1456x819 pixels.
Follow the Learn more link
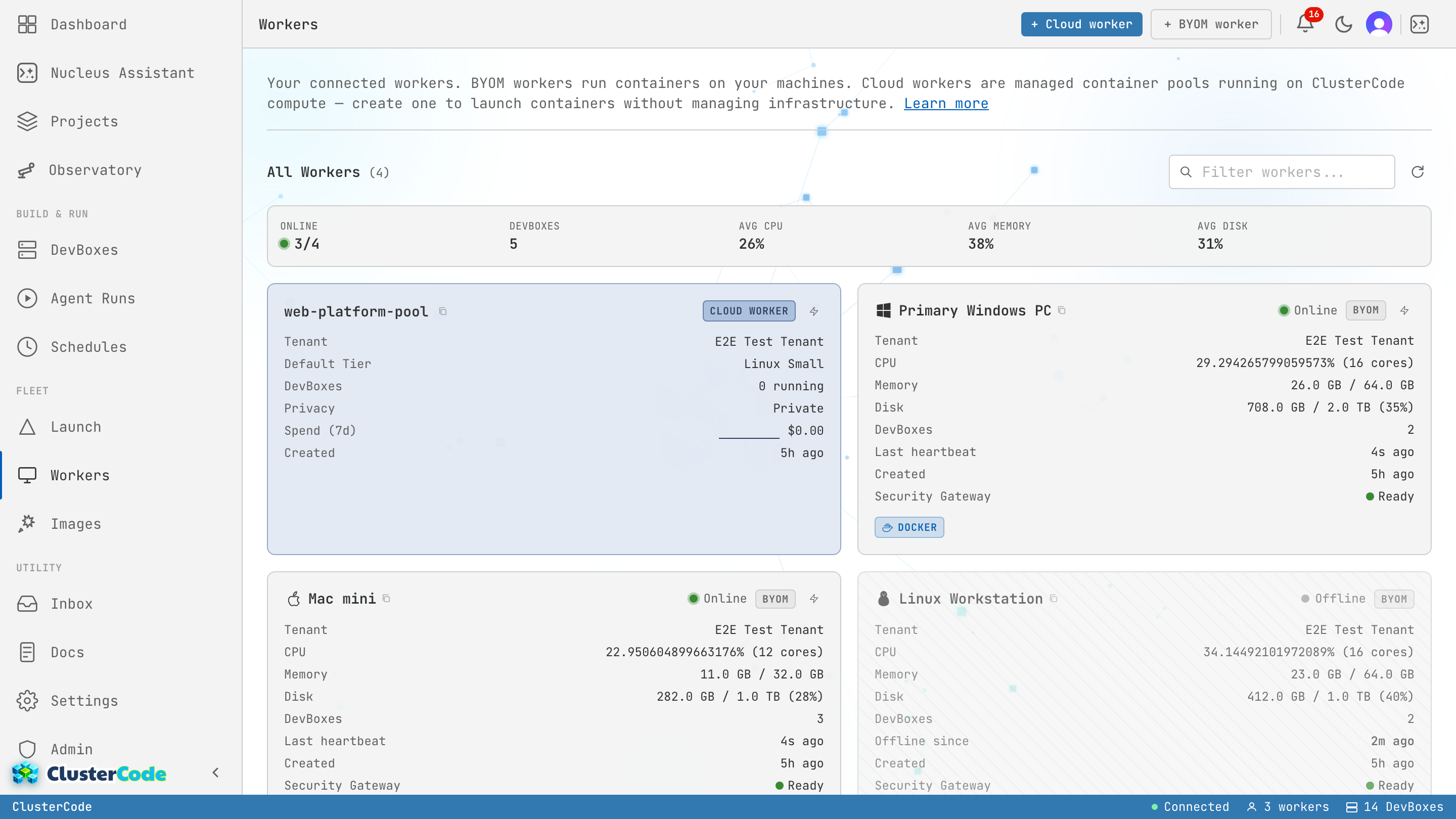tap(945, 104)
